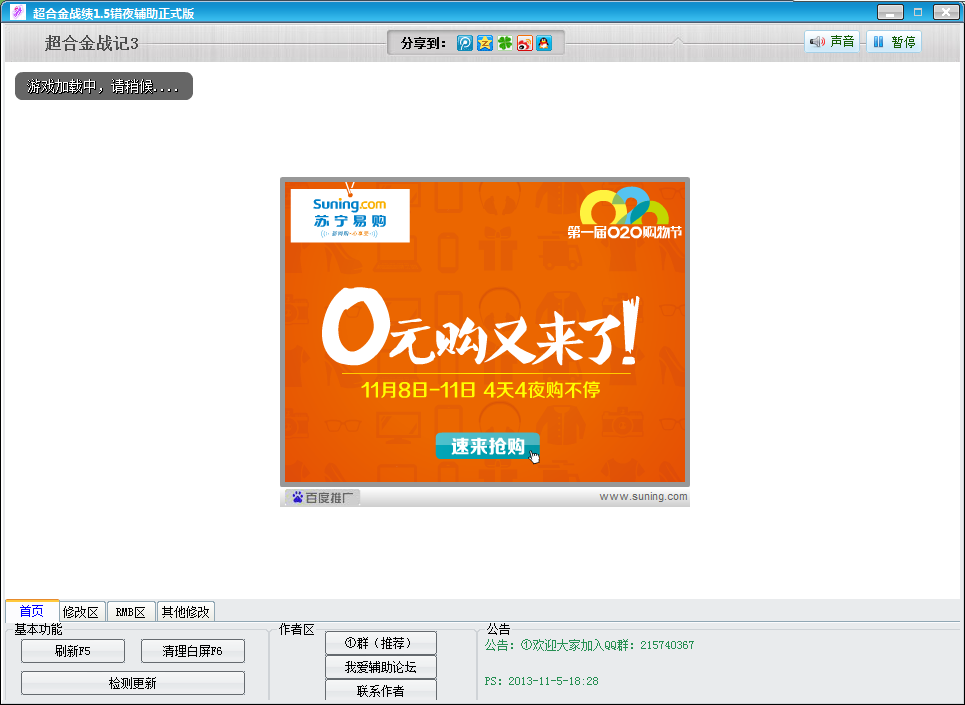Screen dimensions: 965x705
Task: Close the 超合金战绩 window
Action: click(946, 12)
